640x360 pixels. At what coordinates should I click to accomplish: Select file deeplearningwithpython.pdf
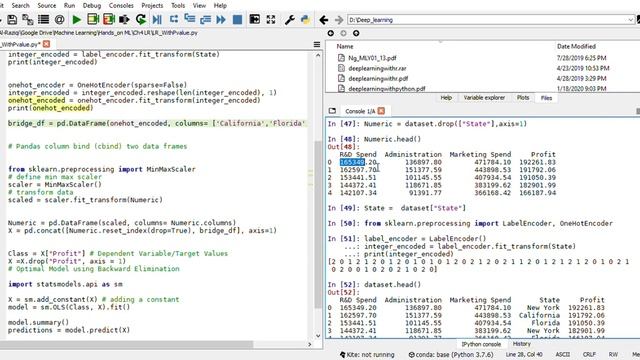(x=387, y=89)
